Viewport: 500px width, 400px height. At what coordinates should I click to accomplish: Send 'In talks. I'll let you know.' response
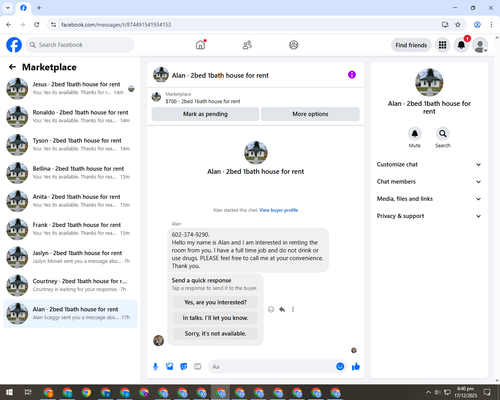pos(215,318)
